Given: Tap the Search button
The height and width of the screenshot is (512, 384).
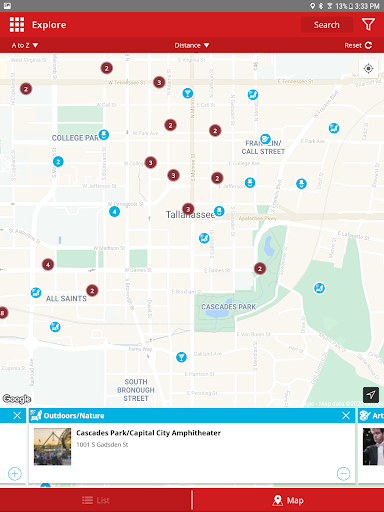Looking at the screenshot, I should [327, 25].
